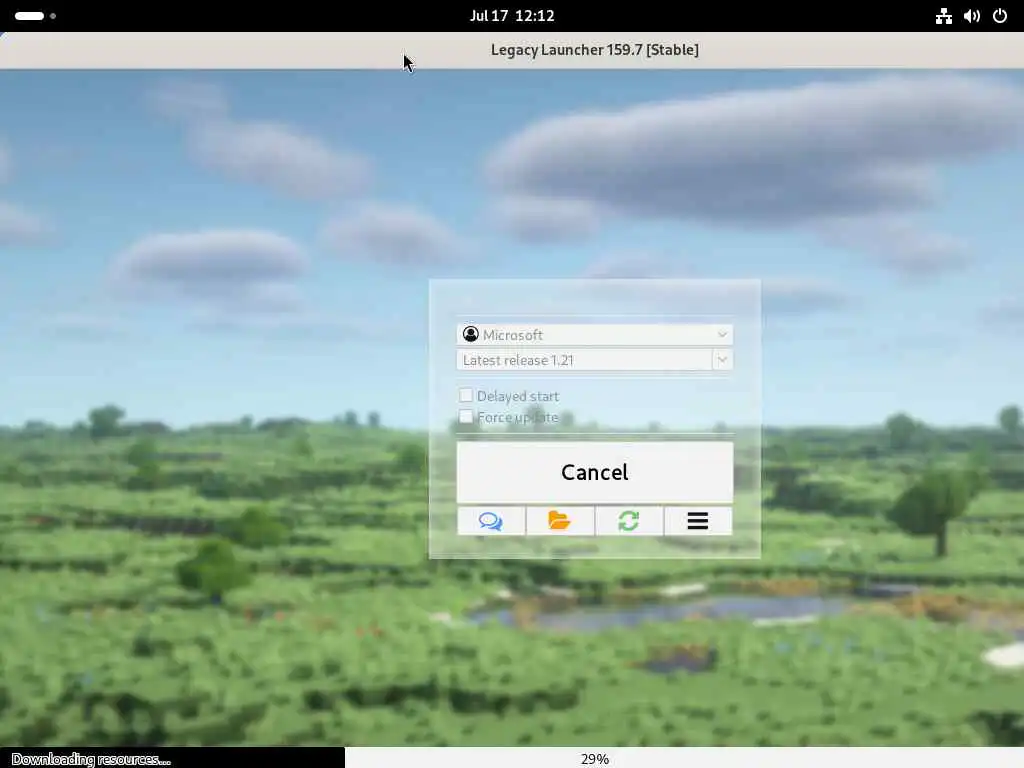1024x768 pixels.
Task: Click the Downloading resources status text
Action: [x=91, y=759]
